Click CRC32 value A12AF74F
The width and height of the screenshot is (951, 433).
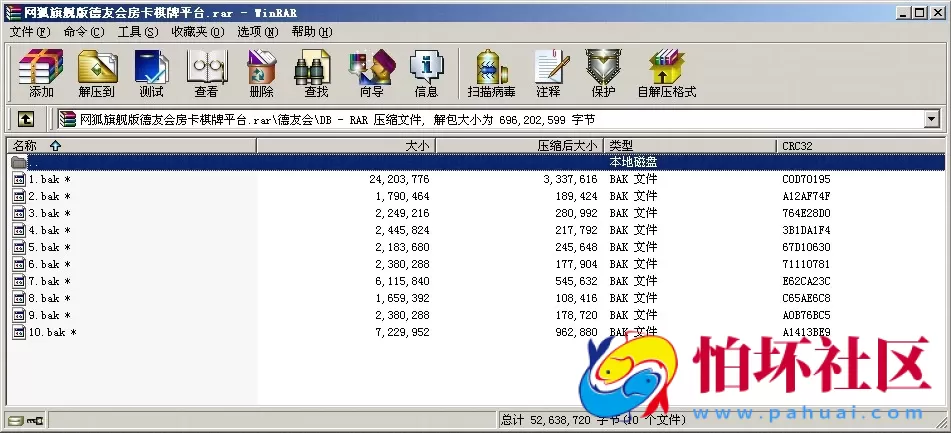coord(806,196)
